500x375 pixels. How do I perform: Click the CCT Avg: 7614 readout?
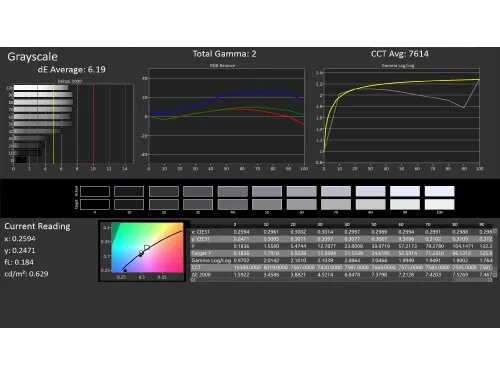pos(400,54)
